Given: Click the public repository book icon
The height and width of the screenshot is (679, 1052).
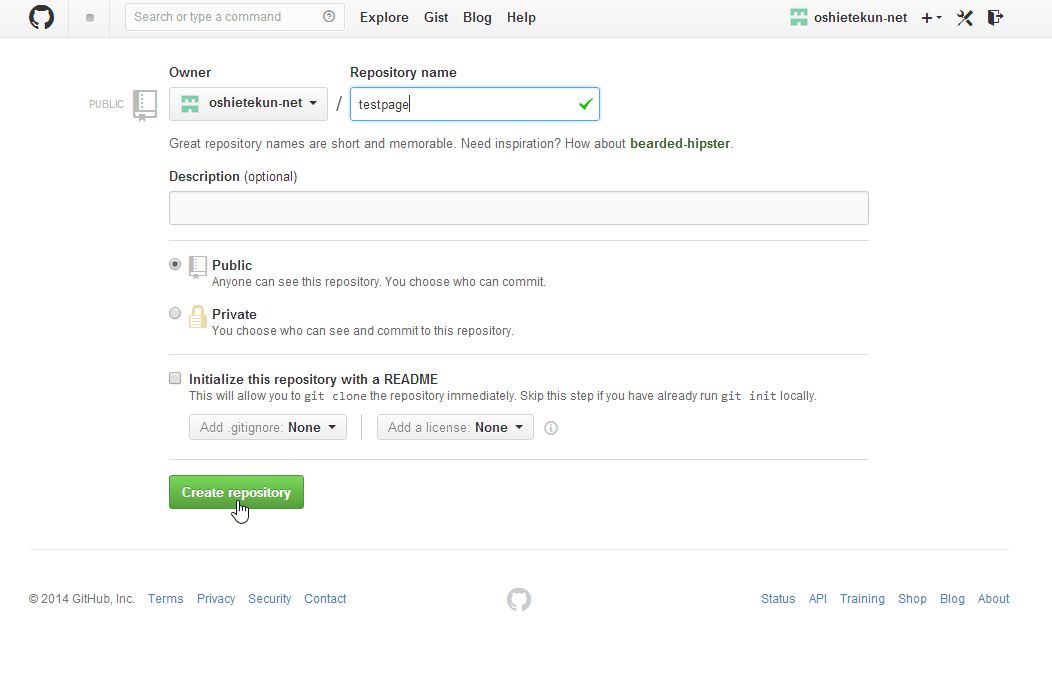Looking at the screenshot, I should pyautogui.click(x=145, y=105).
